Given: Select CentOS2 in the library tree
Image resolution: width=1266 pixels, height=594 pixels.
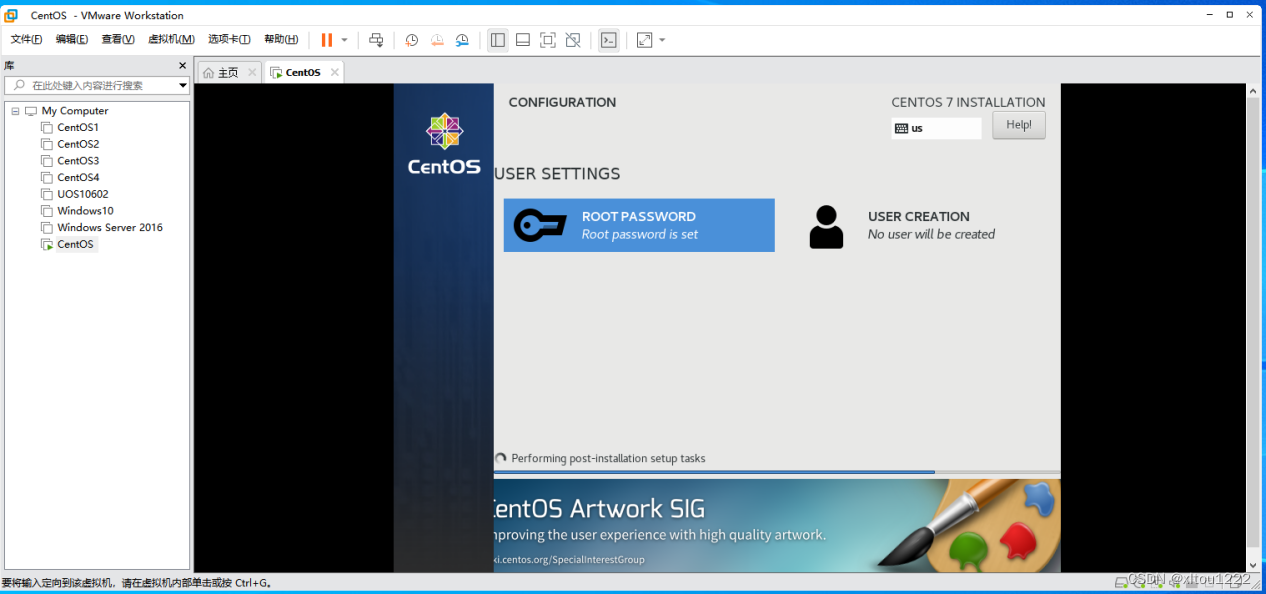Looking at the screenshot, I should 78,144.
